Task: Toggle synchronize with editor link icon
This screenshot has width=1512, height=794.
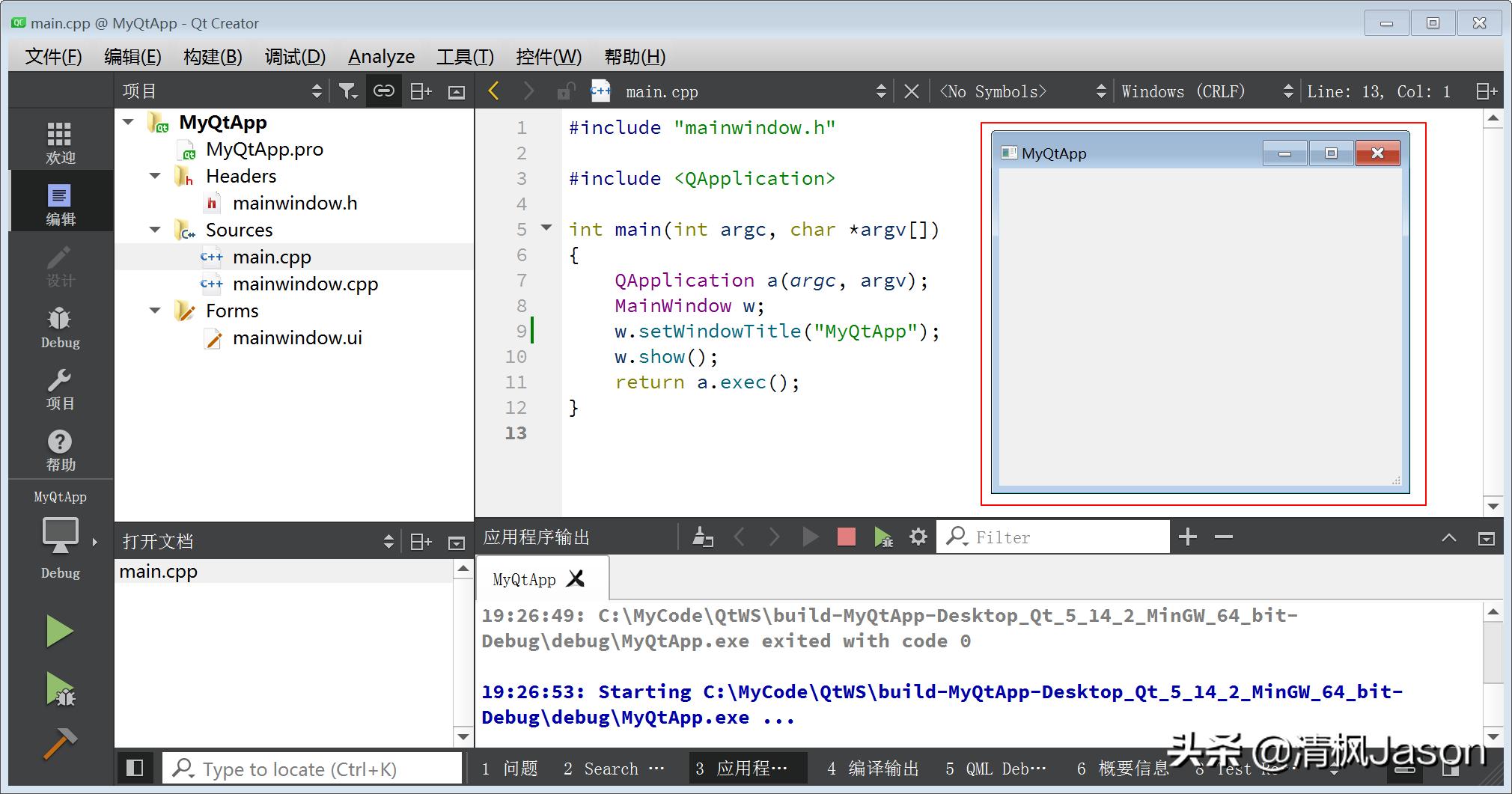Action: click(384, 90)
